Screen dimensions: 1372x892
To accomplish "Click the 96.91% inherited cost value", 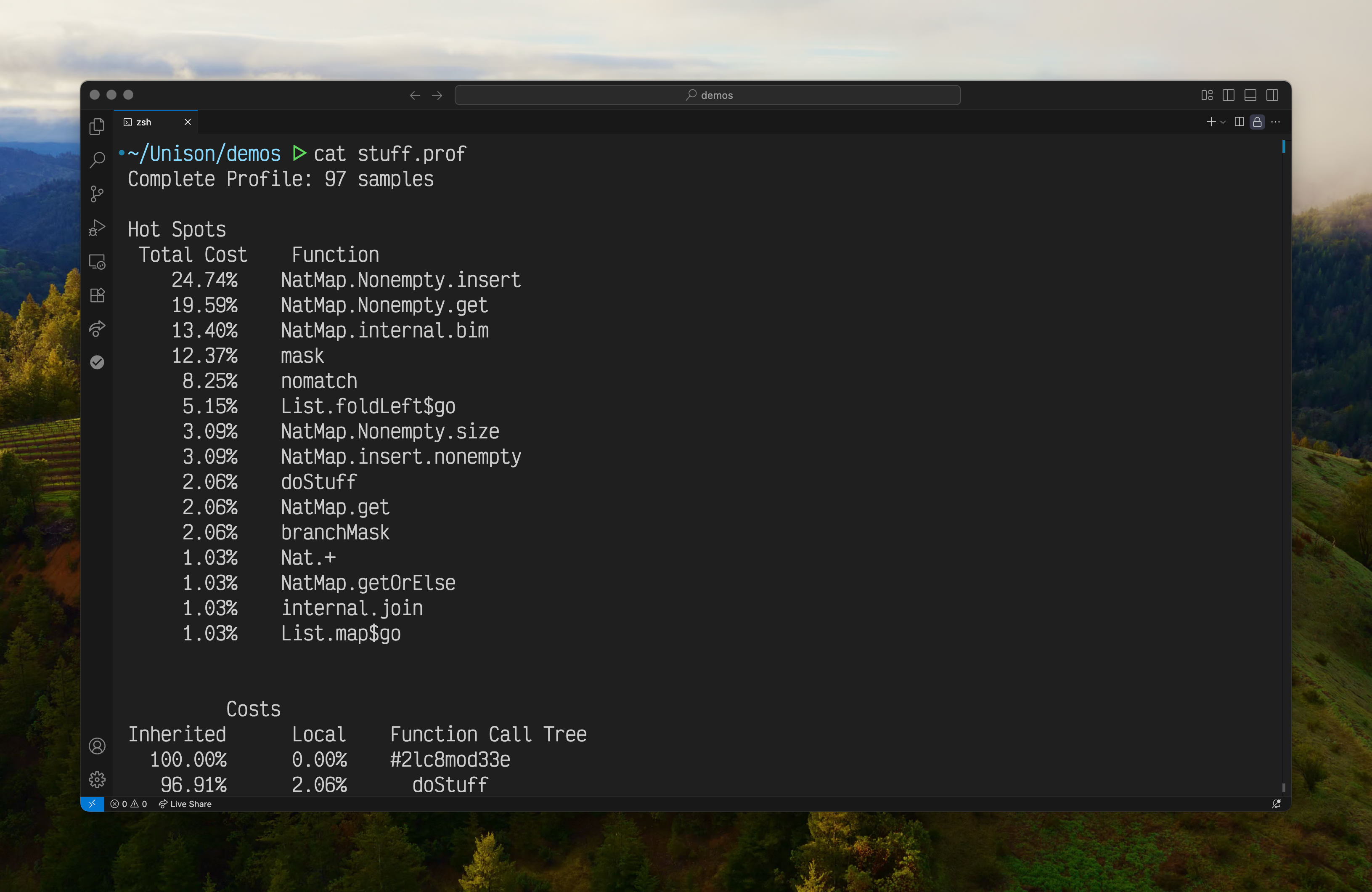I will coord(194,785).
